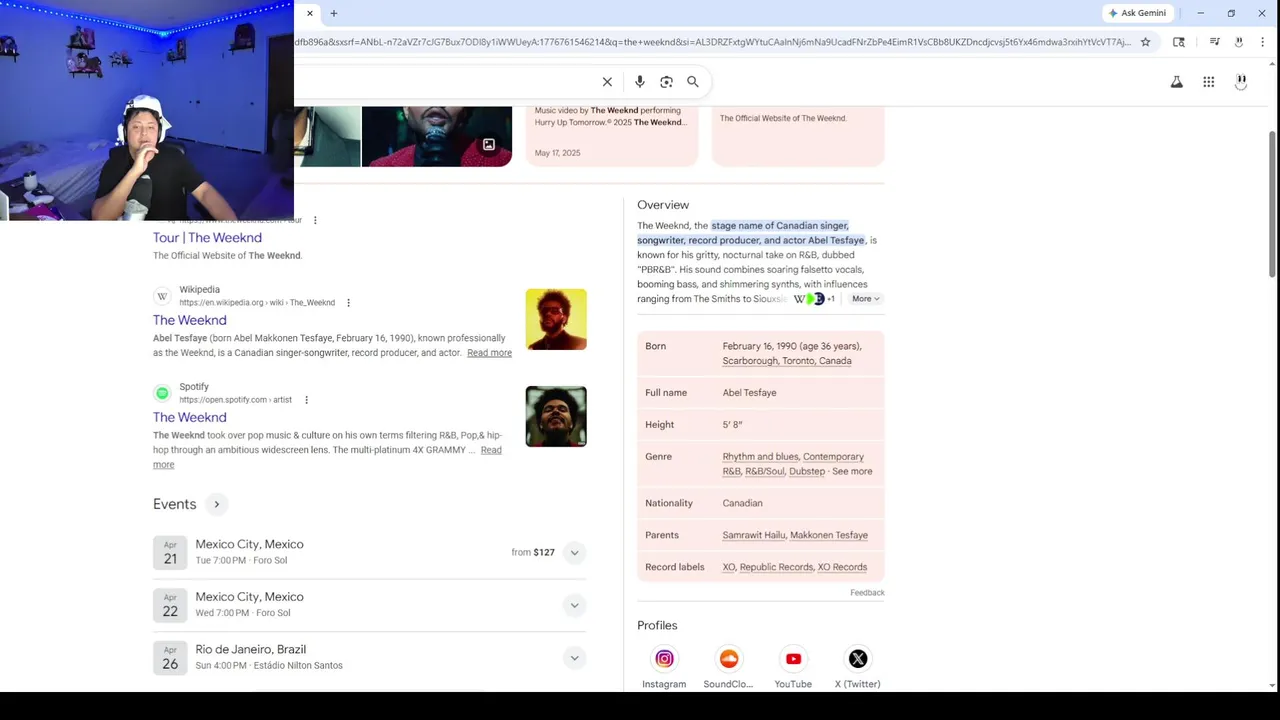Open Google apps grid icon

1209,82
